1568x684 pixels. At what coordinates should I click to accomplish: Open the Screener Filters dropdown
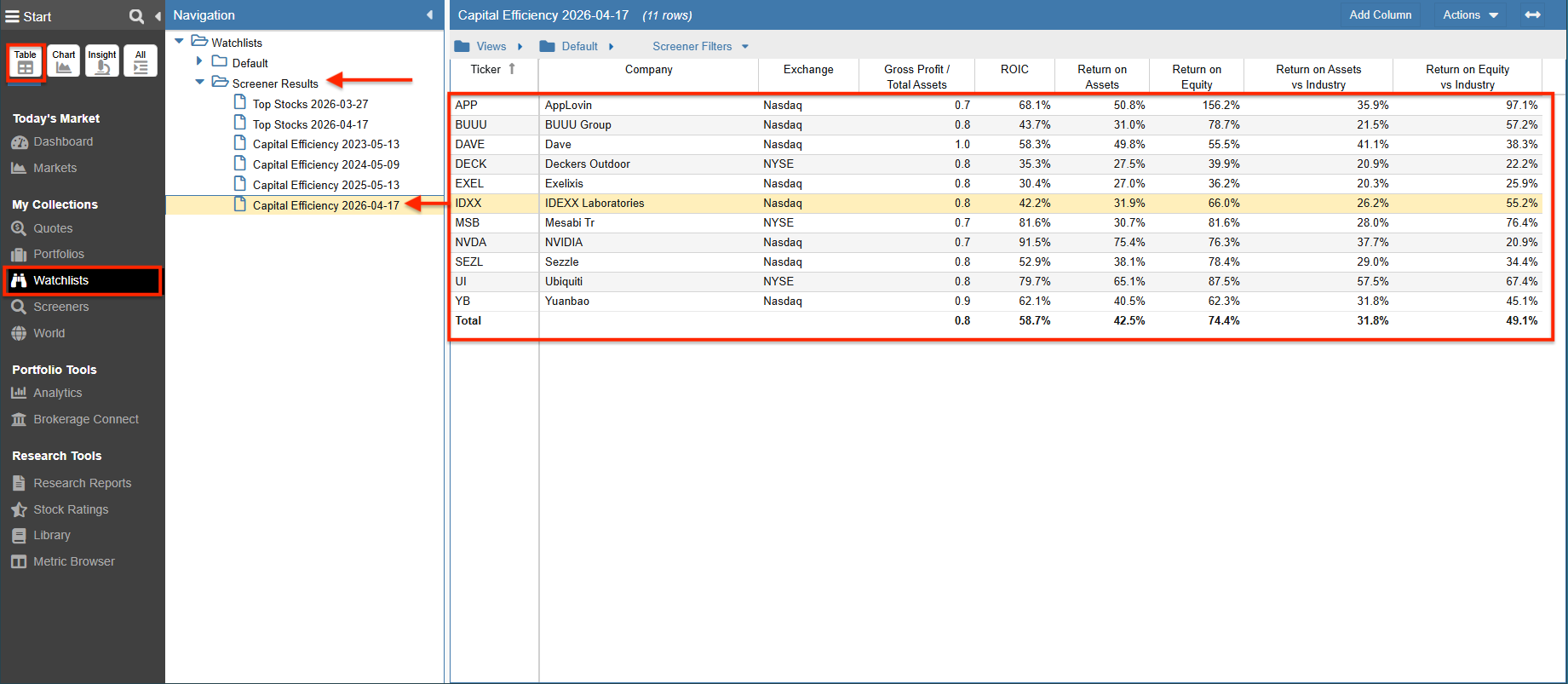coord(699,47)
